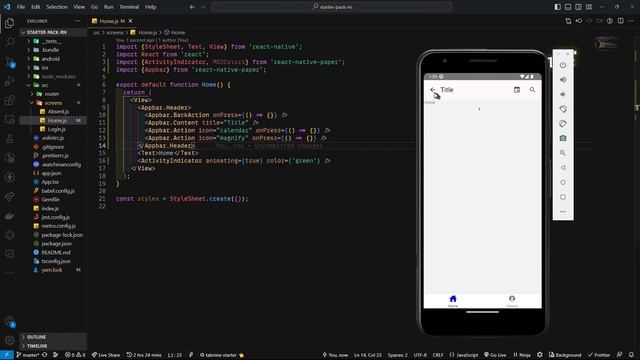Click the editor minimap preview

coord(607,43)
